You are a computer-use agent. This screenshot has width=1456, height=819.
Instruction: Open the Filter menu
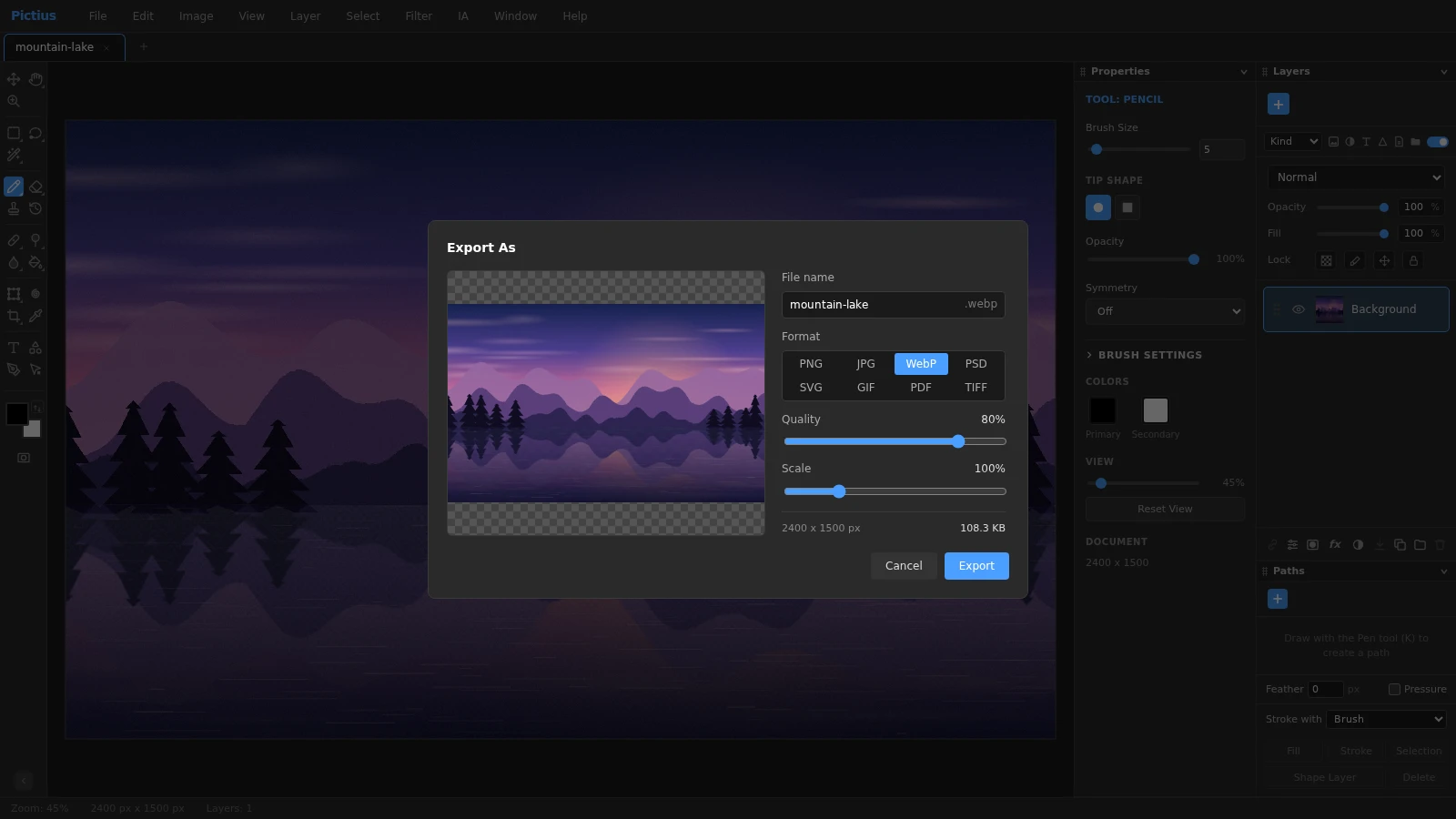pos(419,16)
